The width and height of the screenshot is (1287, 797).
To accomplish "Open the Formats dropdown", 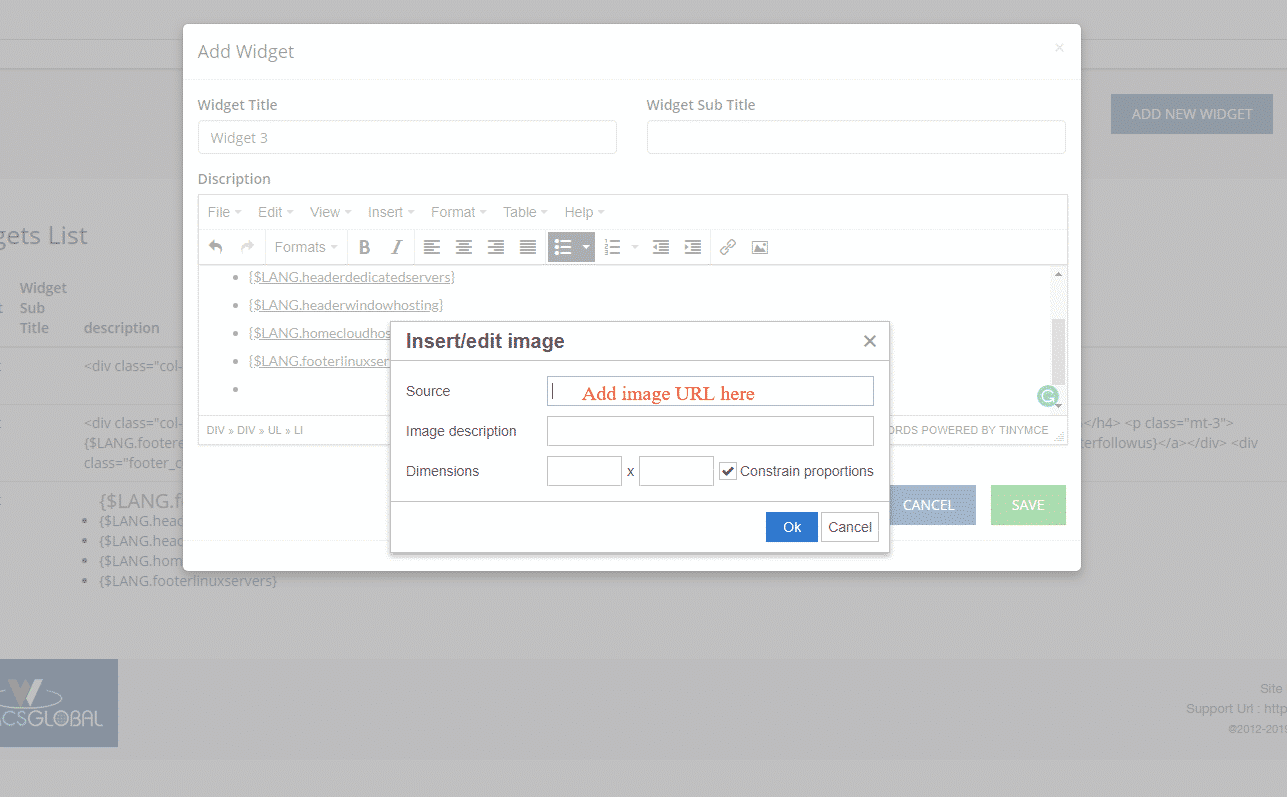I will [x=305, y=247].
